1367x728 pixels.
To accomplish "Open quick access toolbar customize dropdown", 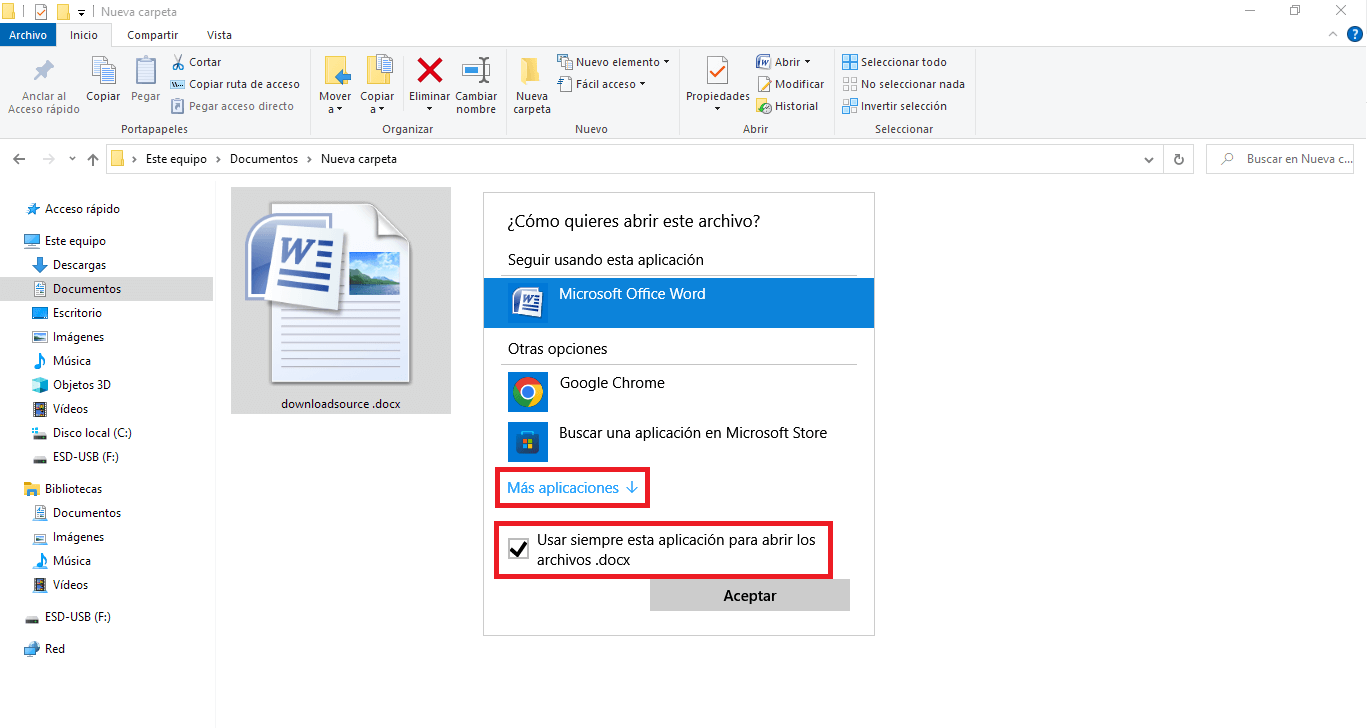I will pos(81,12).
